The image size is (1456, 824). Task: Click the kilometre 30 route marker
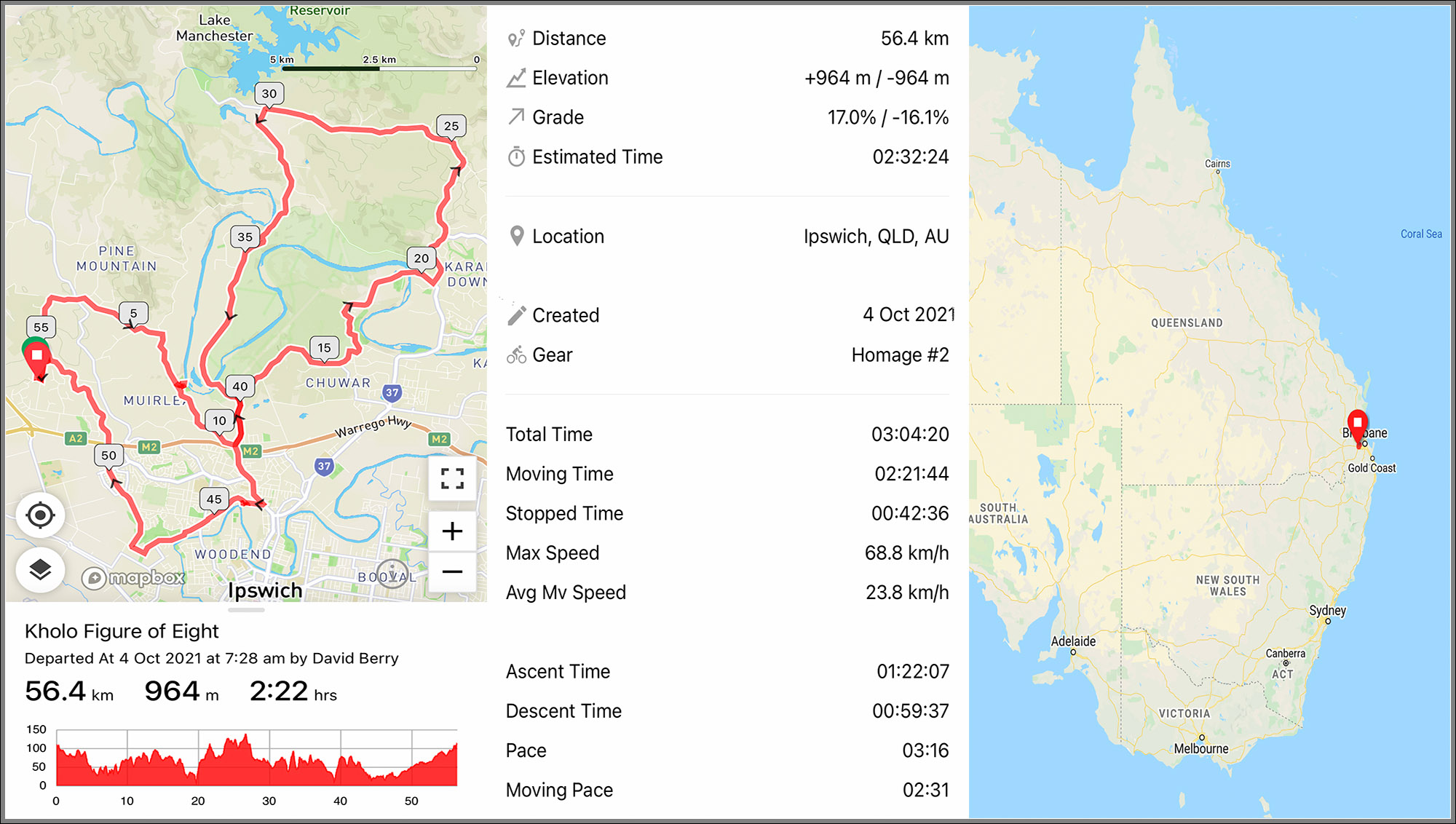(269, 93)
